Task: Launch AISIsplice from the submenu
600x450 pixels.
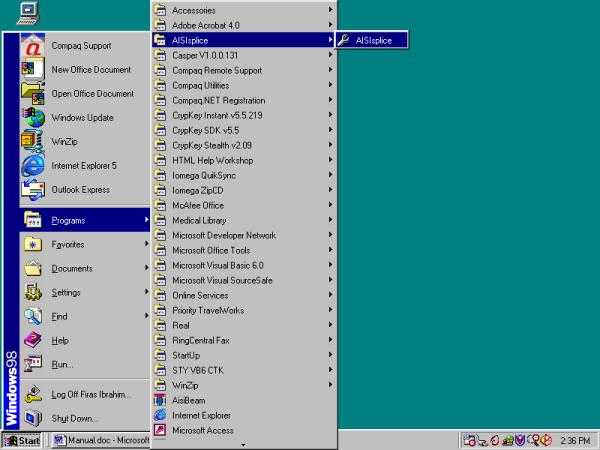Action: point(372,40)
